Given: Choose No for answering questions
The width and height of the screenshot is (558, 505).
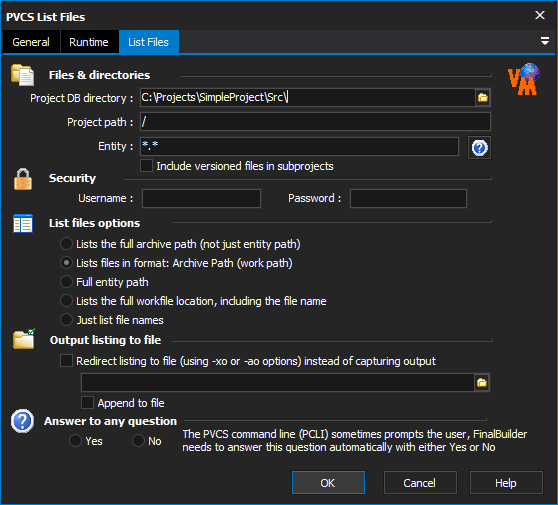Looking at the screenshot, I should 138,441.
